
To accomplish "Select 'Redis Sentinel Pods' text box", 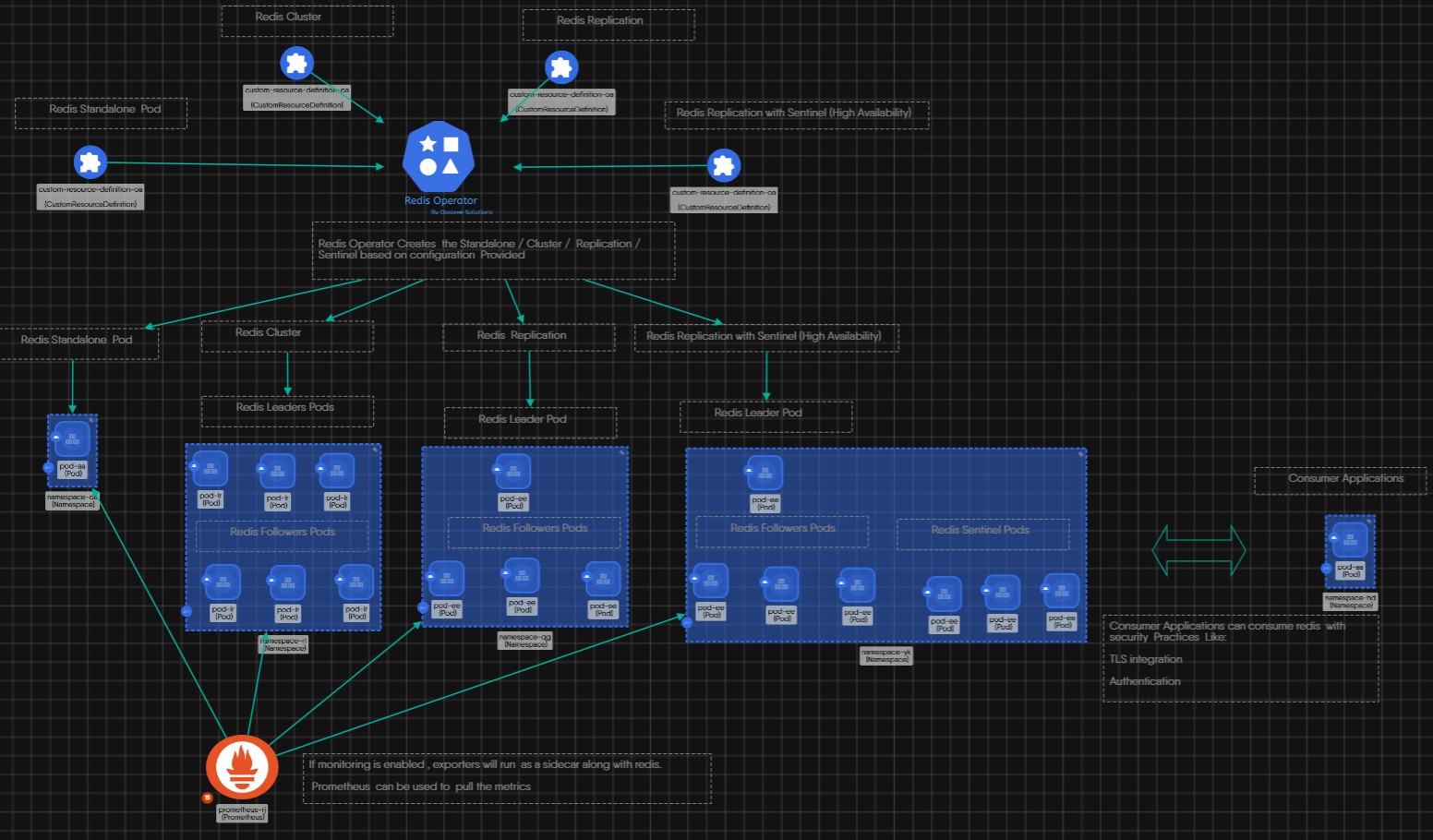I will (983, 534).
